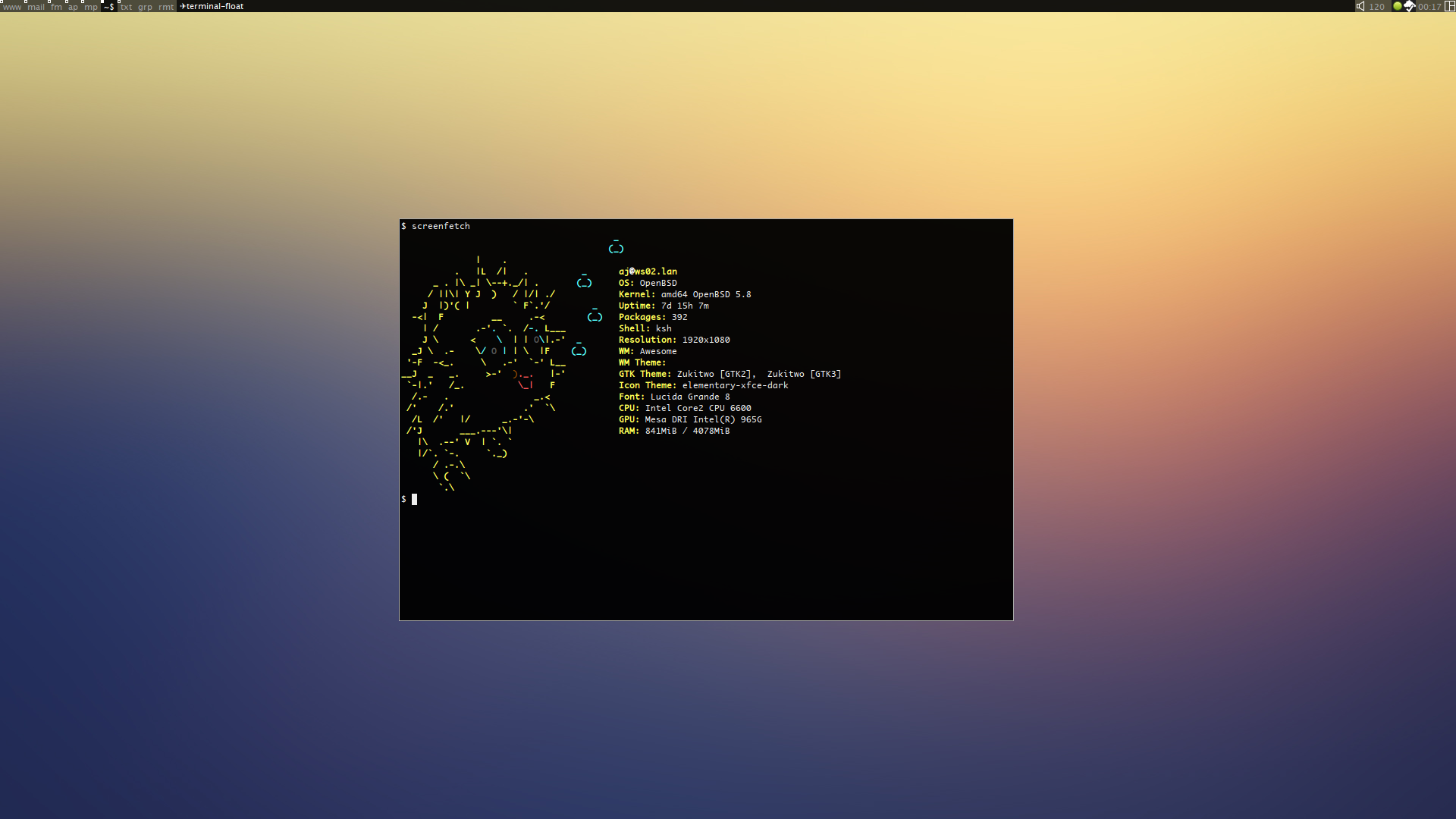Click the 00:17 clock
1456x819 pixels.
click(x=1429, y=6)
